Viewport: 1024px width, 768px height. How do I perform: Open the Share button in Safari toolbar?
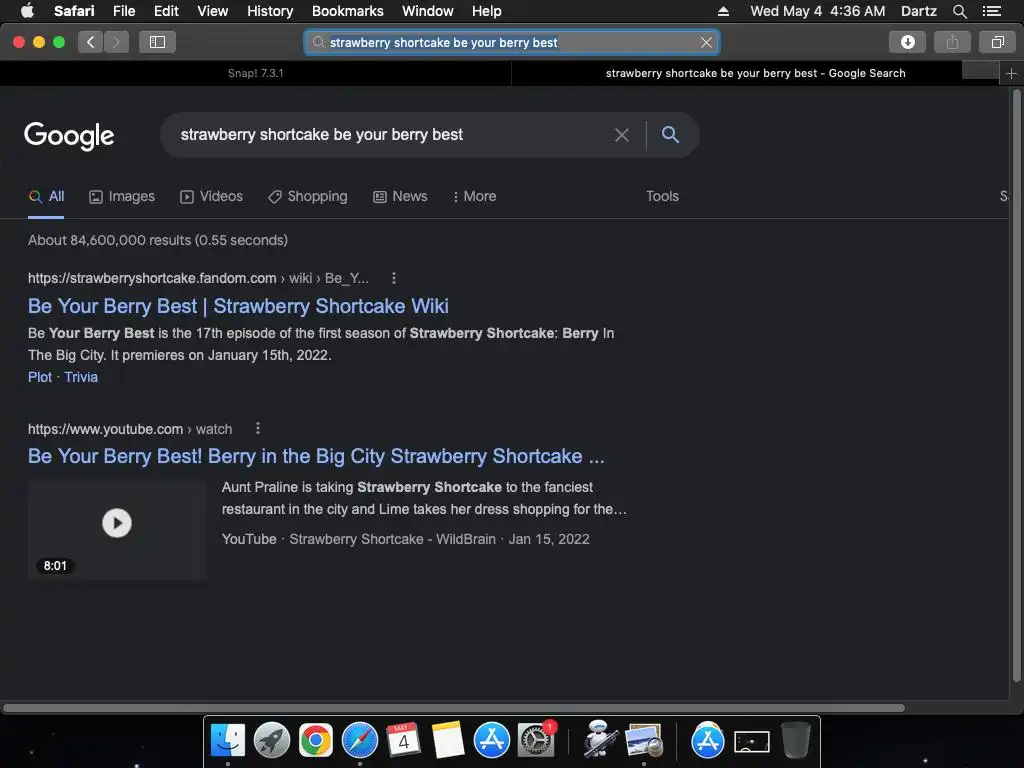[952, 42]
